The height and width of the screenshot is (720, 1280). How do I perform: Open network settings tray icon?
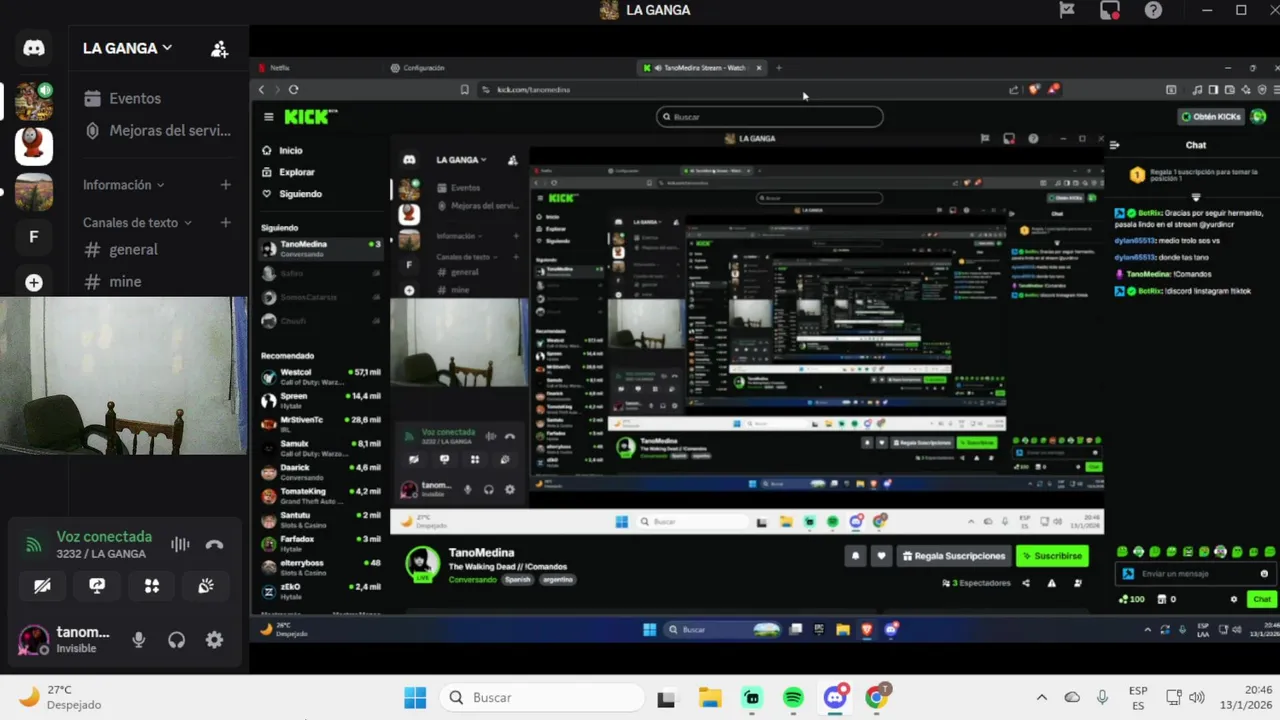click(1176, 697)
